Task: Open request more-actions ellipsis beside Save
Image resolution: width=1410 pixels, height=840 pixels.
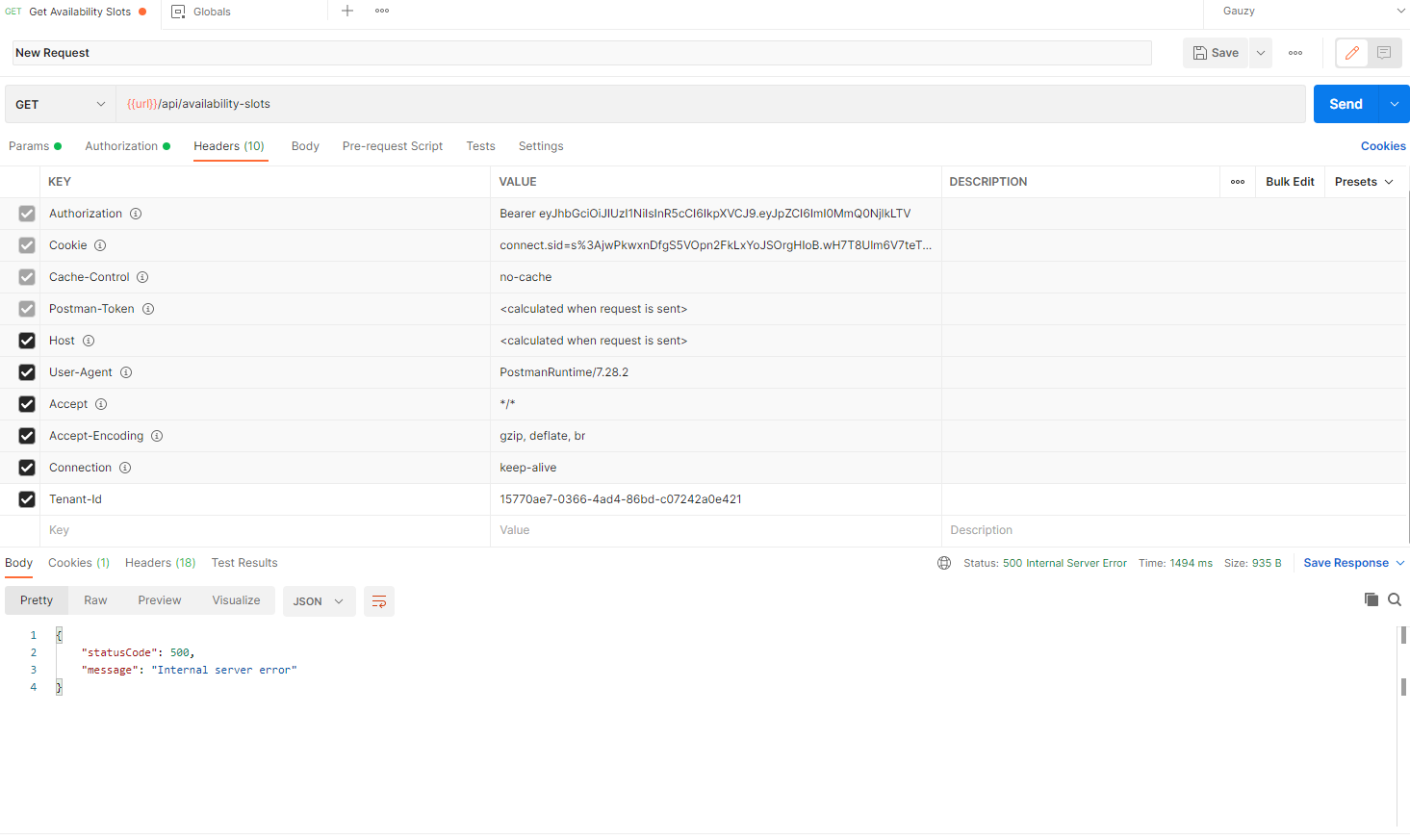Action: (x=1295, y=53)
